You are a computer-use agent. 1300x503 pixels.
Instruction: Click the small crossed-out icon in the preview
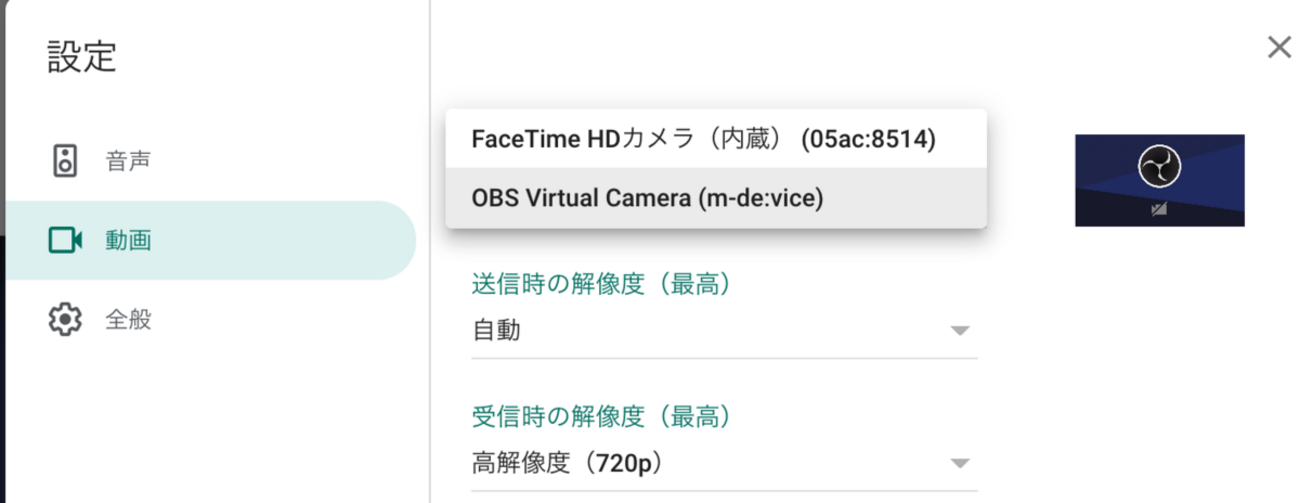coord(1159,211)
